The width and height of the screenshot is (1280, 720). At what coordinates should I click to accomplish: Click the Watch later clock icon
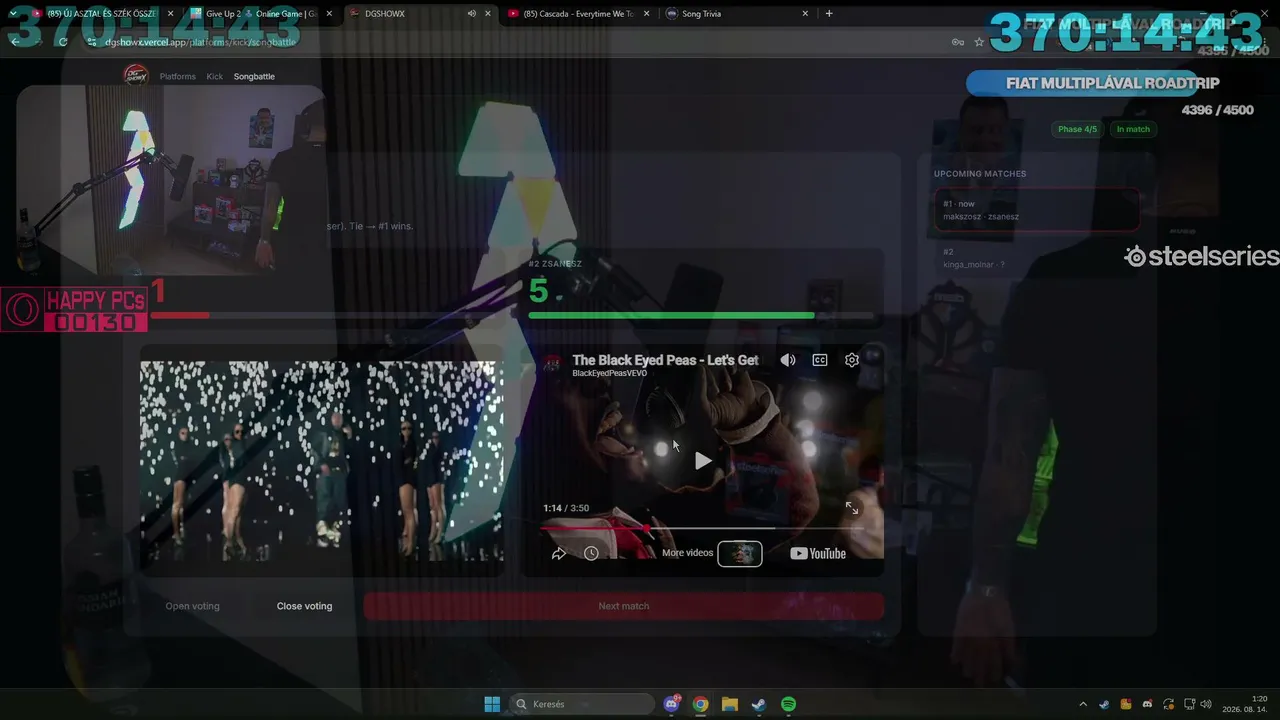coord(591,553)
